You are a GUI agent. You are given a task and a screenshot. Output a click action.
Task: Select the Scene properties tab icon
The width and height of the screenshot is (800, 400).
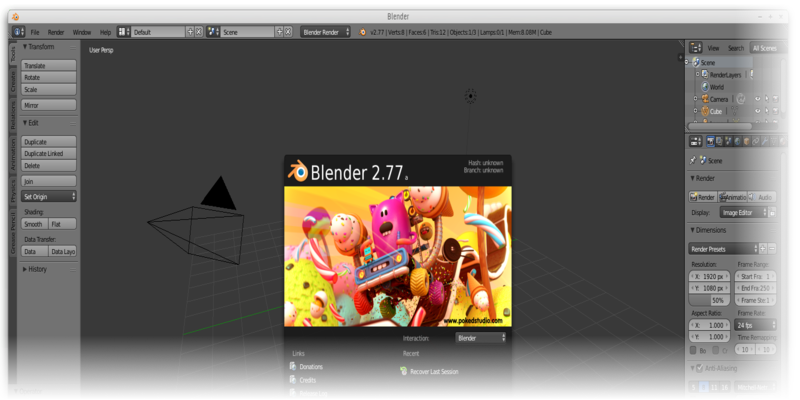pyautogui.click(x=729, y=141)
